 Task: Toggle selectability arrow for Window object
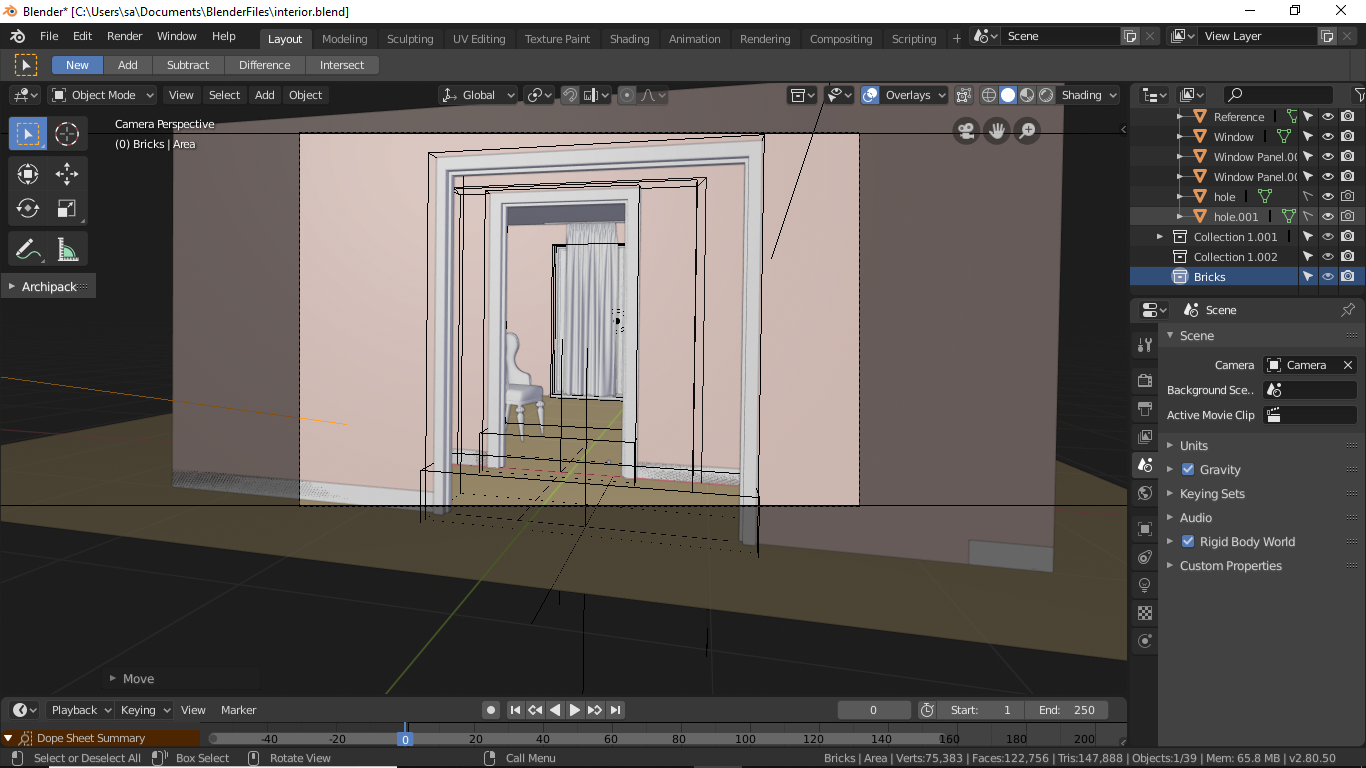tap(1308, 137)
